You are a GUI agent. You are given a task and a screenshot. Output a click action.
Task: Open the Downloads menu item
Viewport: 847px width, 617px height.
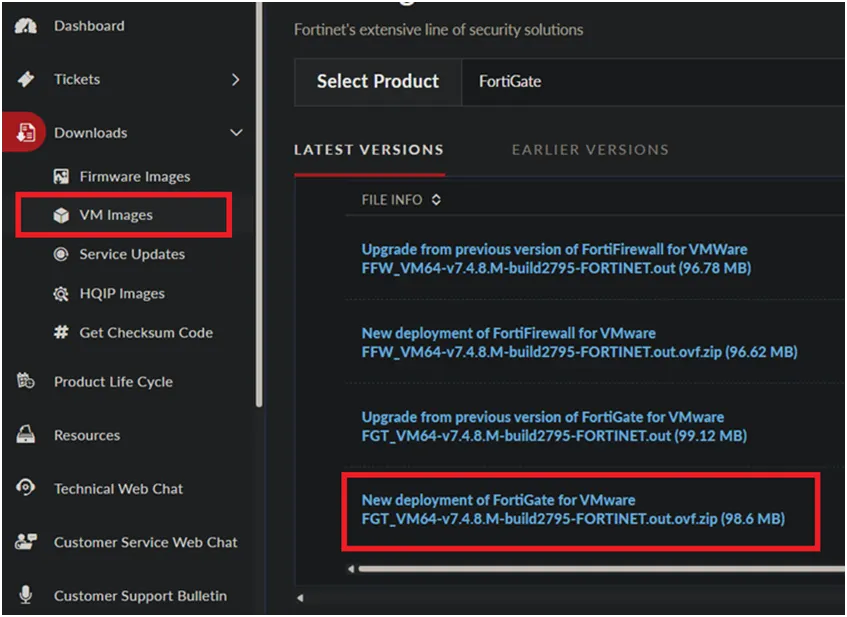91,133
